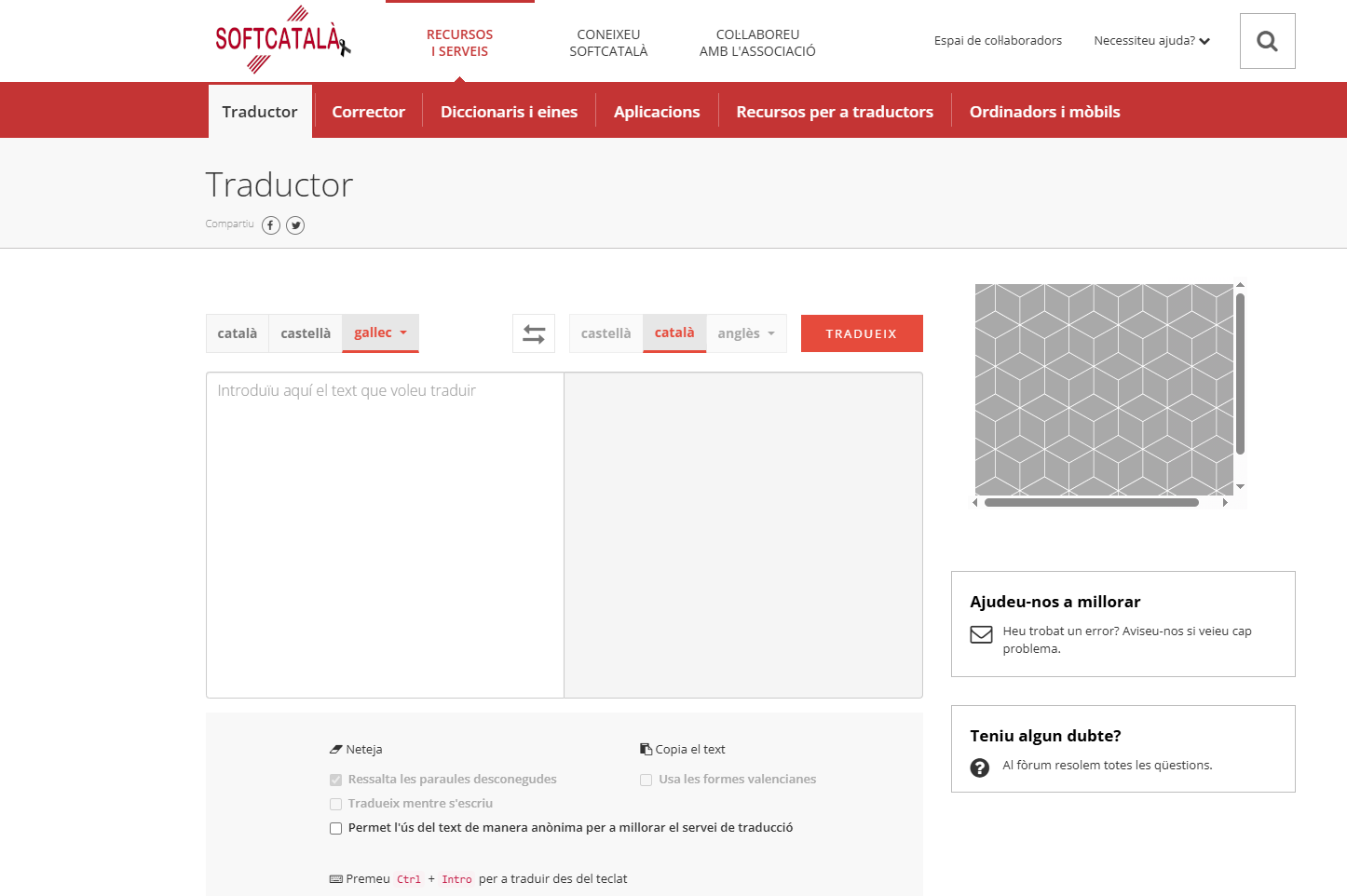Click the vertical scrollbar of the banner frame
Viewport: 1347px width, 896px height.
click(x=1240, y=373)
